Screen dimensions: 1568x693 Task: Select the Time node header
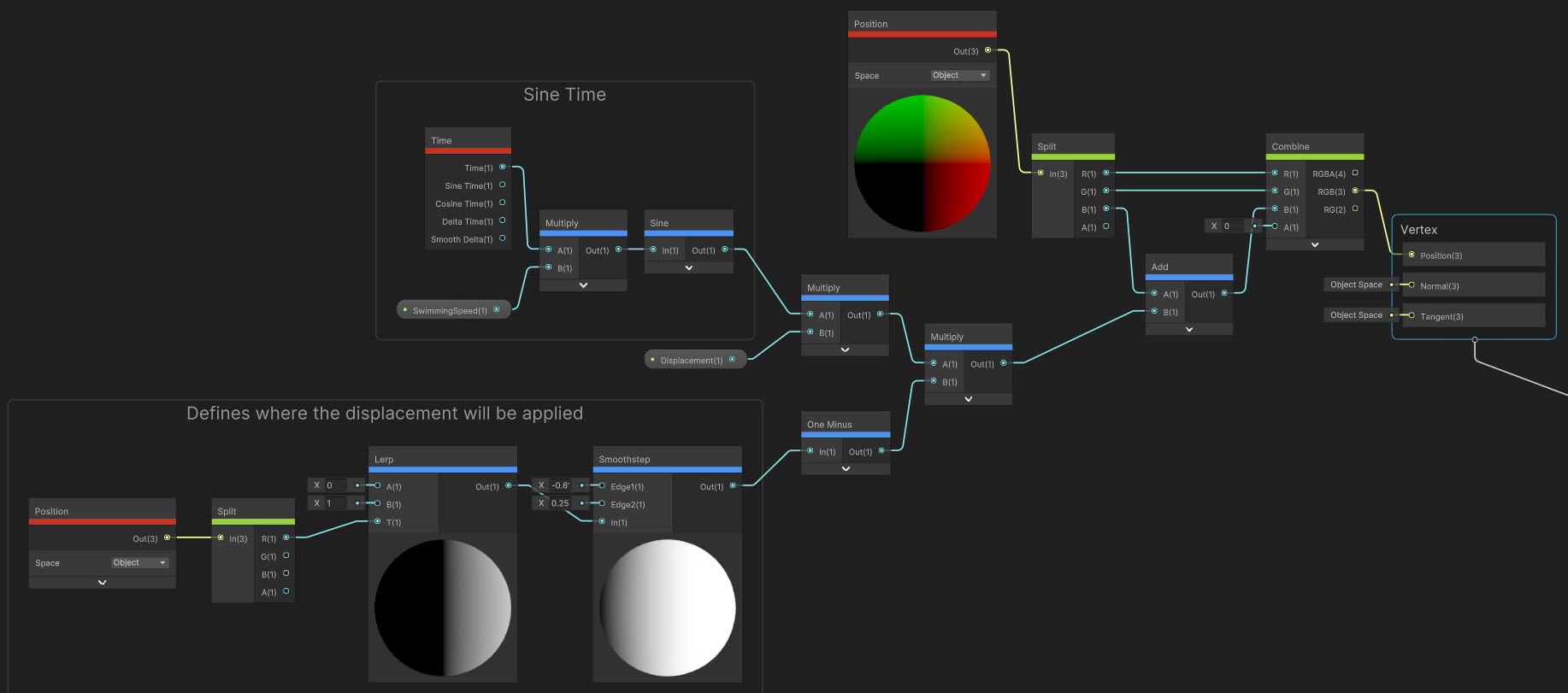tap(469, 140)
